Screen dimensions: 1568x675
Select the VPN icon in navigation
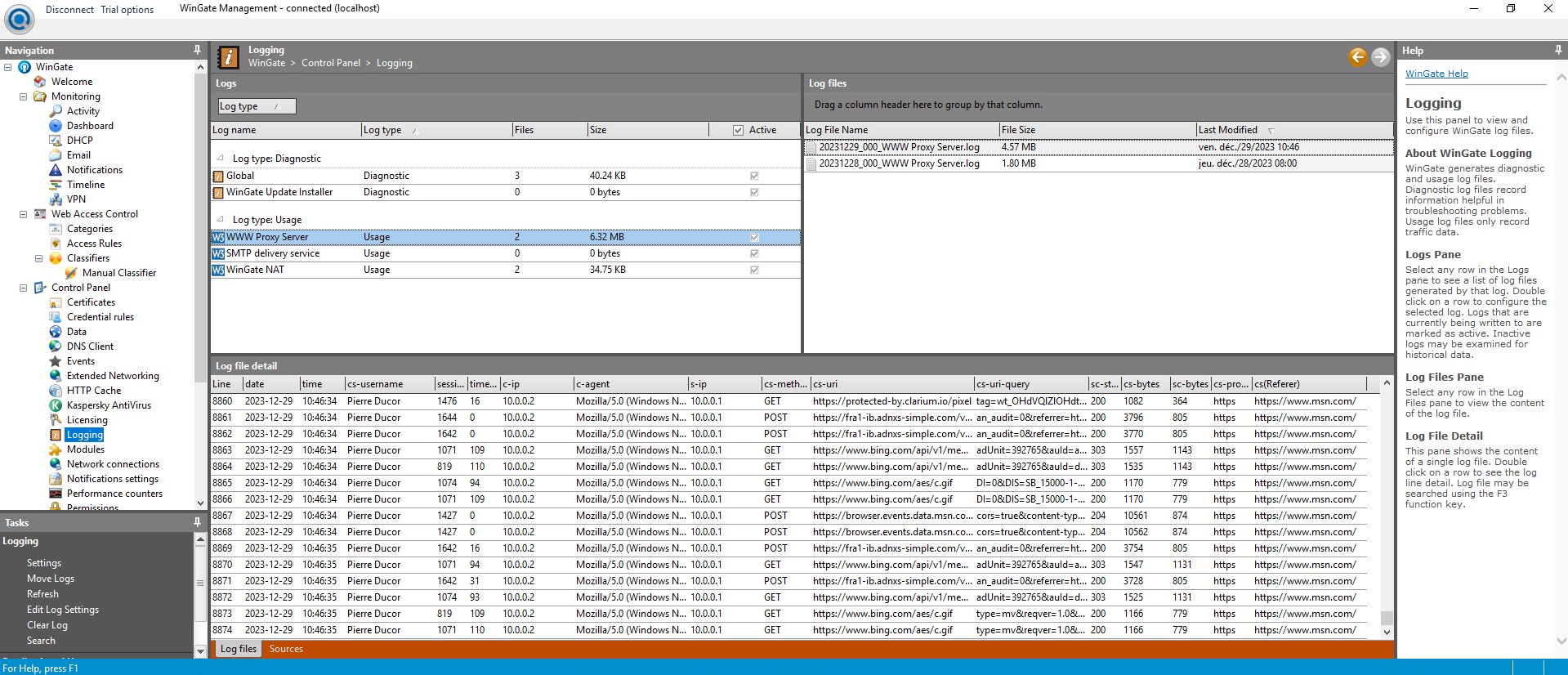click(56, 199)
